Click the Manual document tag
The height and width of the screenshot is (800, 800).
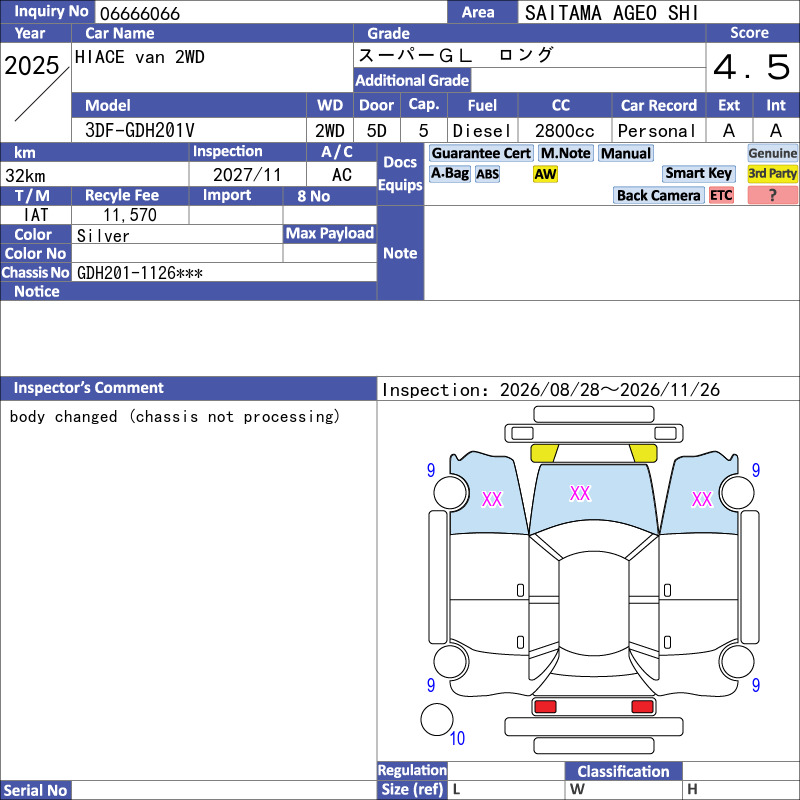(x=626, y=154)
